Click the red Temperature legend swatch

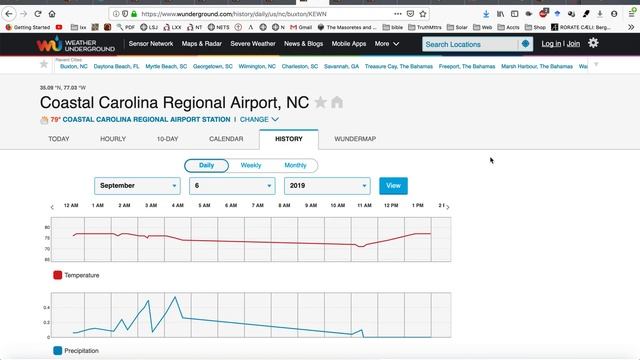coord(58,275)
